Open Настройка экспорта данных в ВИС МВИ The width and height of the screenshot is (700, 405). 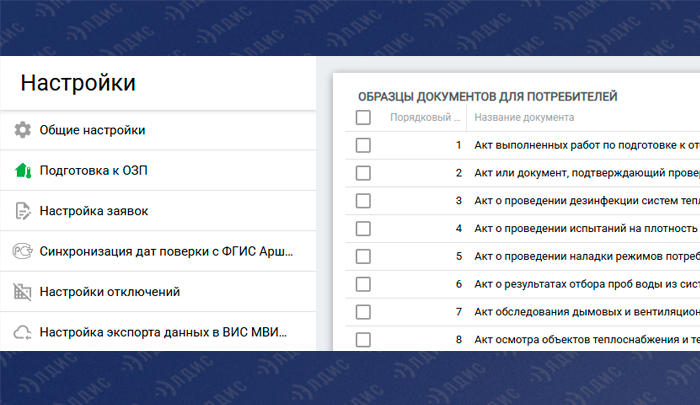158,331
